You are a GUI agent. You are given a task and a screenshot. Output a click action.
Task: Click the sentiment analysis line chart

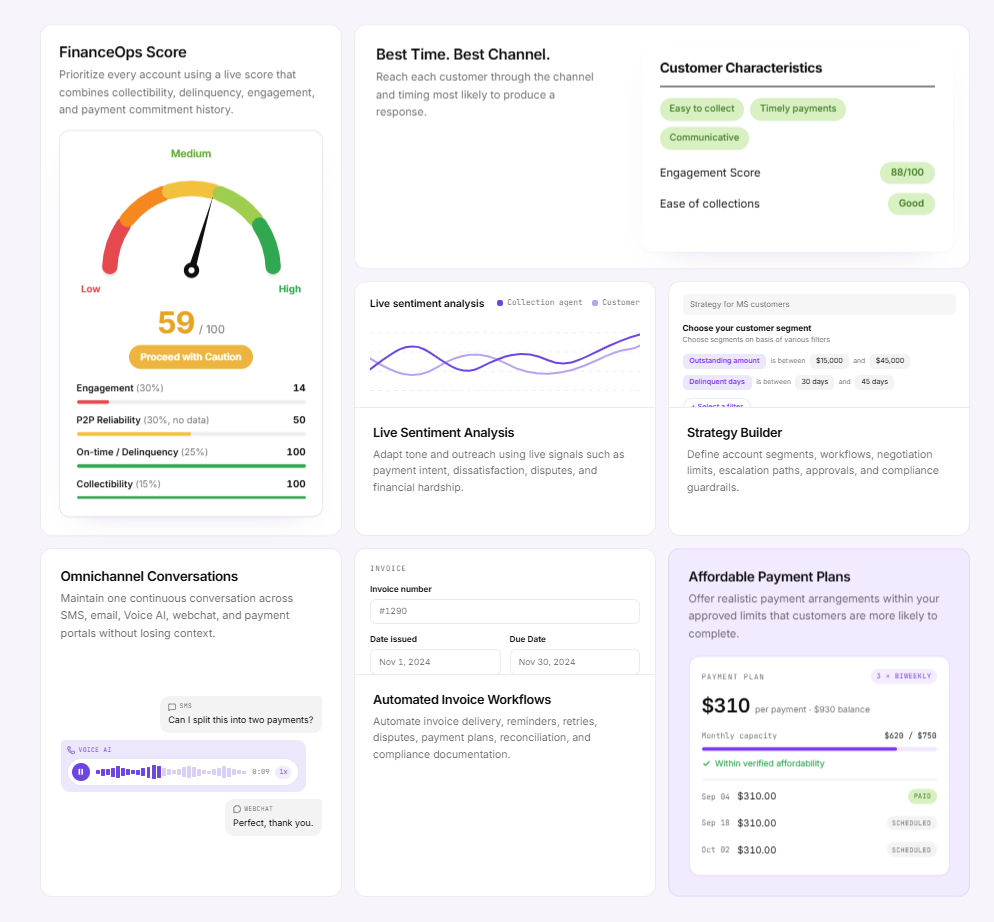click(x=505, y=360)
